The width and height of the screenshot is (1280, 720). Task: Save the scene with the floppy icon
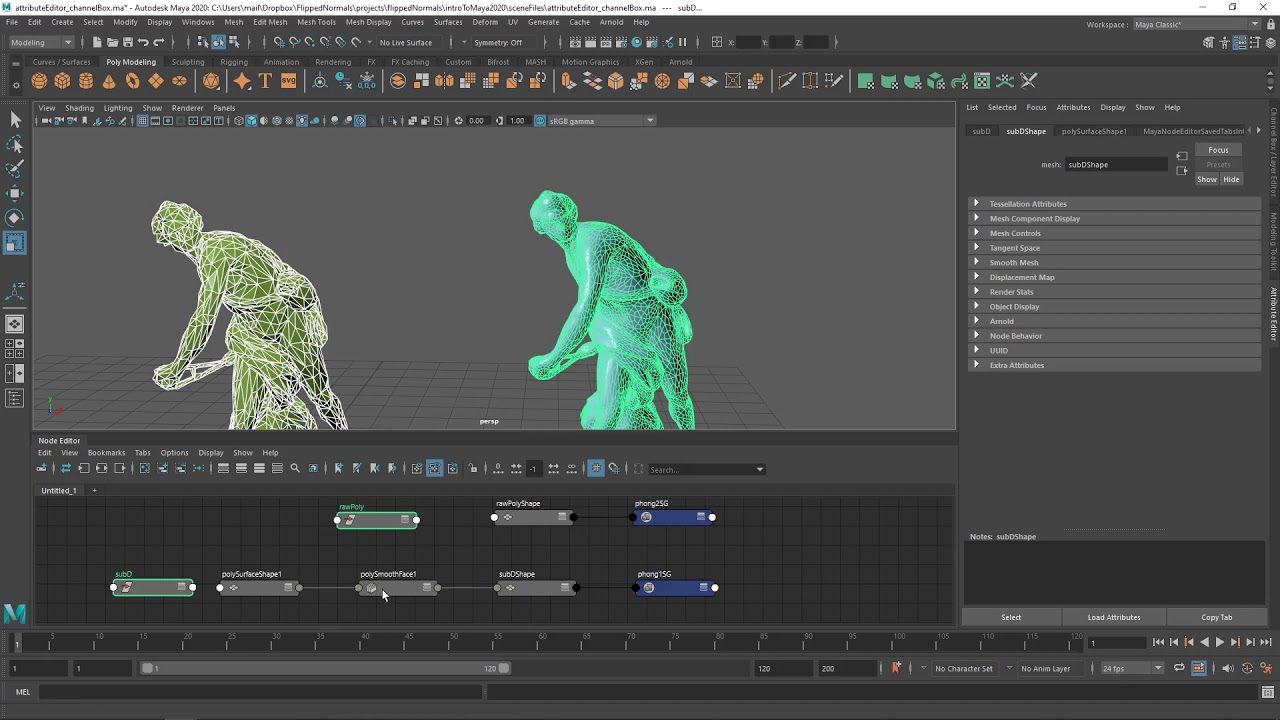(x=128, y=42)
